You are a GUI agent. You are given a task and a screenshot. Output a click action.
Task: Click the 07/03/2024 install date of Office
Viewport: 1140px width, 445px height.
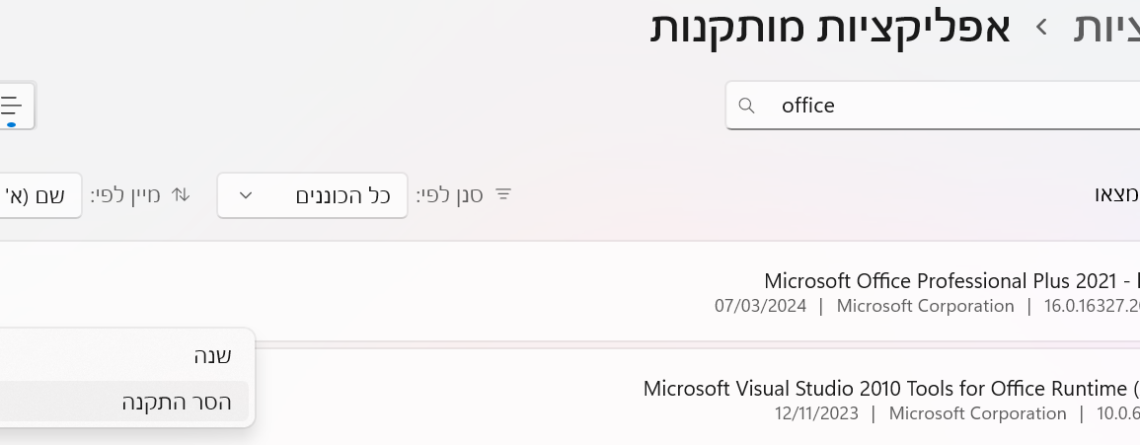761,306
